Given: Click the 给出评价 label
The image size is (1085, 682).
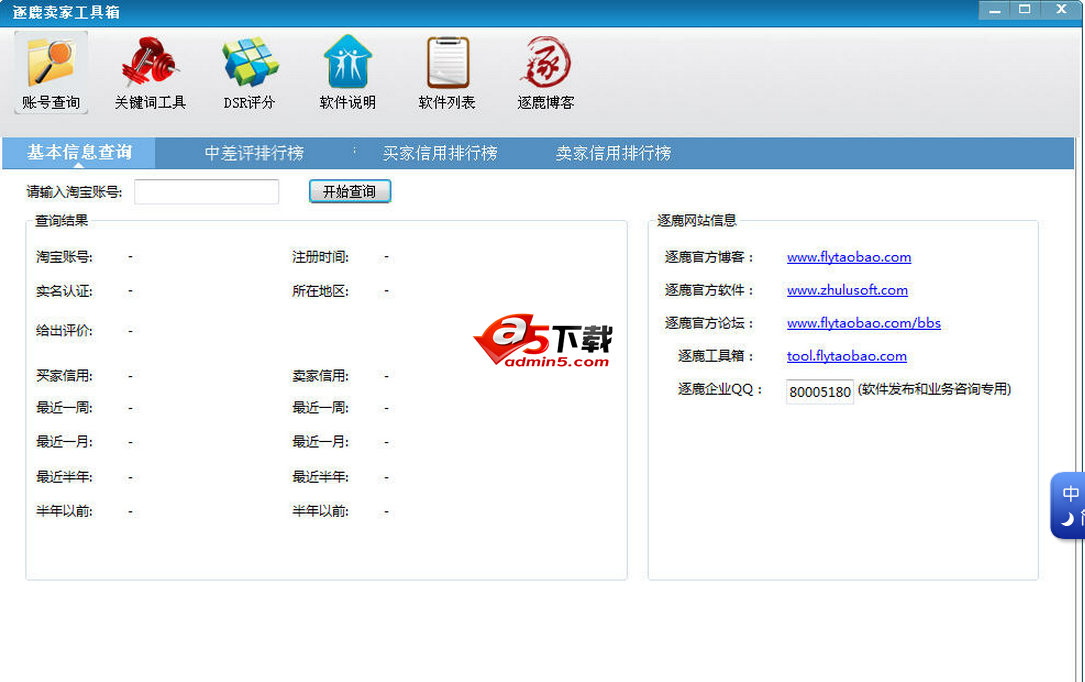Looking at the screenshot, I should click(x=64, y=331).
